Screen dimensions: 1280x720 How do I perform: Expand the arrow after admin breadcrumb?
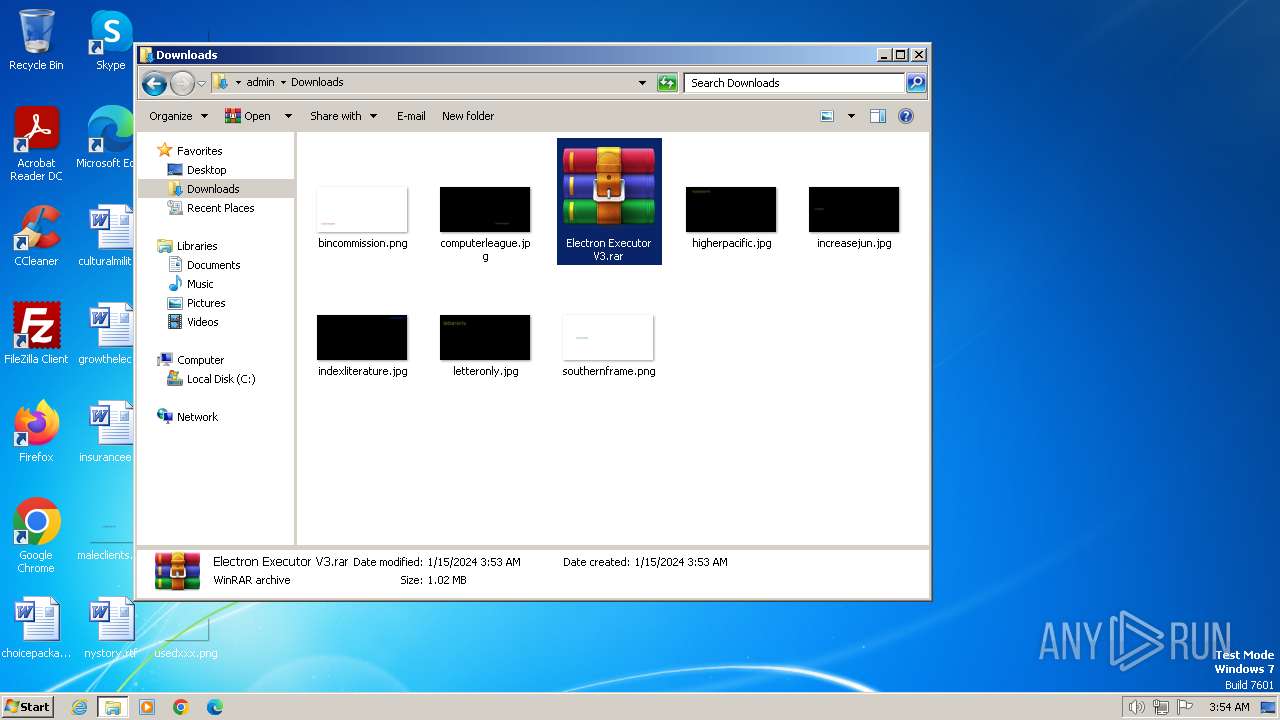point(283,82)
